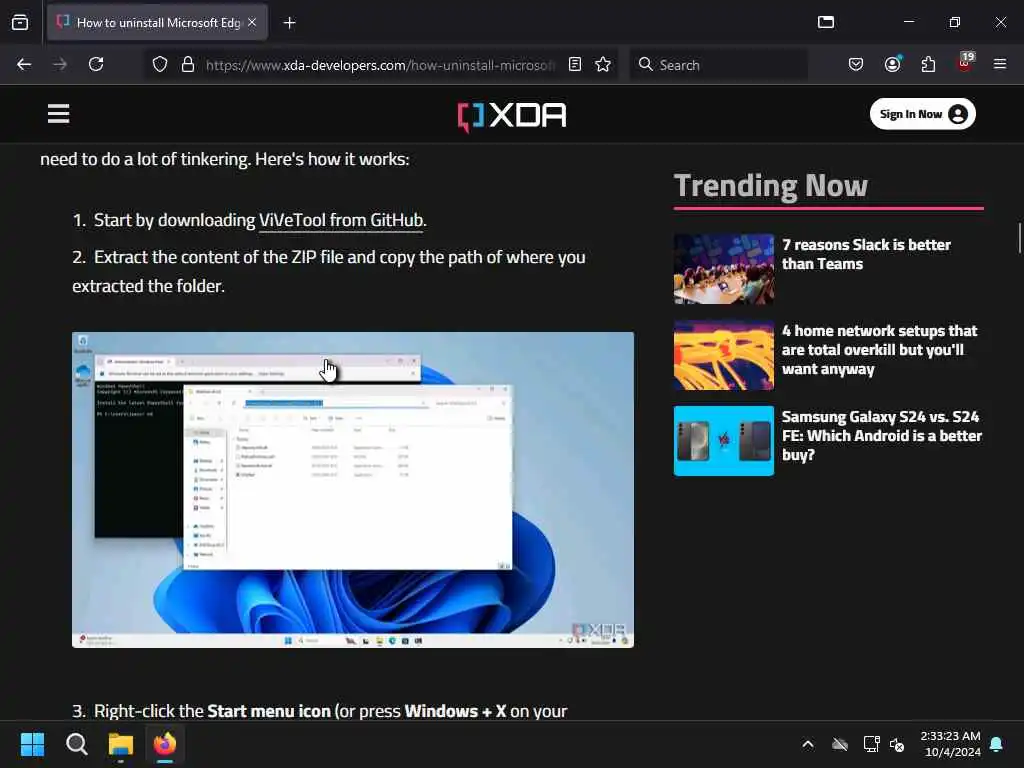Open Firefox application menu

[1000, 64]
